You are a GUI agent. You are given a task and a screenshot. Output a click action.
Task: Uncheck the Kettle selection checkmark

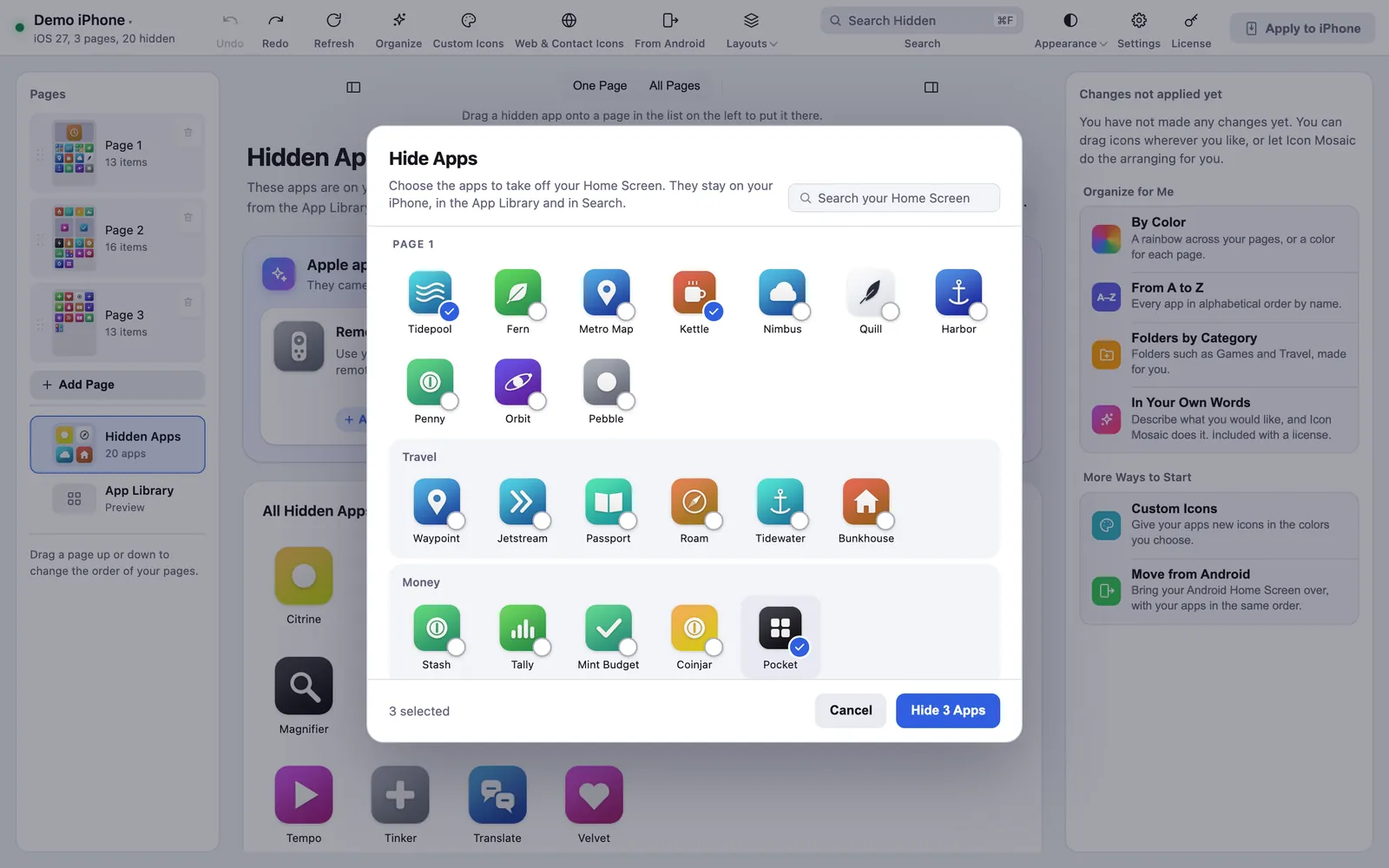[714, 312]
